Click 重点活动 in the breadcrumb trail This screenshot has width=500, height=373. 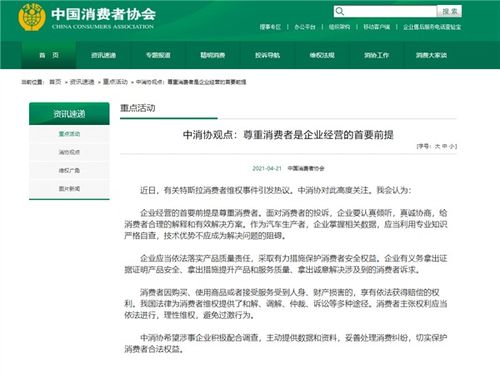[x=115, y=82]
